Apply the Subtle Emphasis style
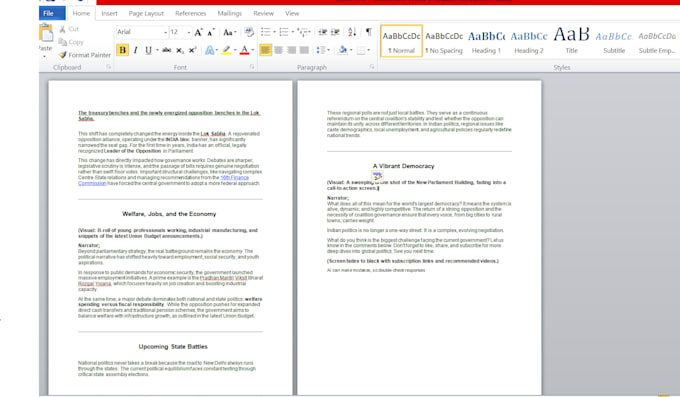 tap(657, 41)
